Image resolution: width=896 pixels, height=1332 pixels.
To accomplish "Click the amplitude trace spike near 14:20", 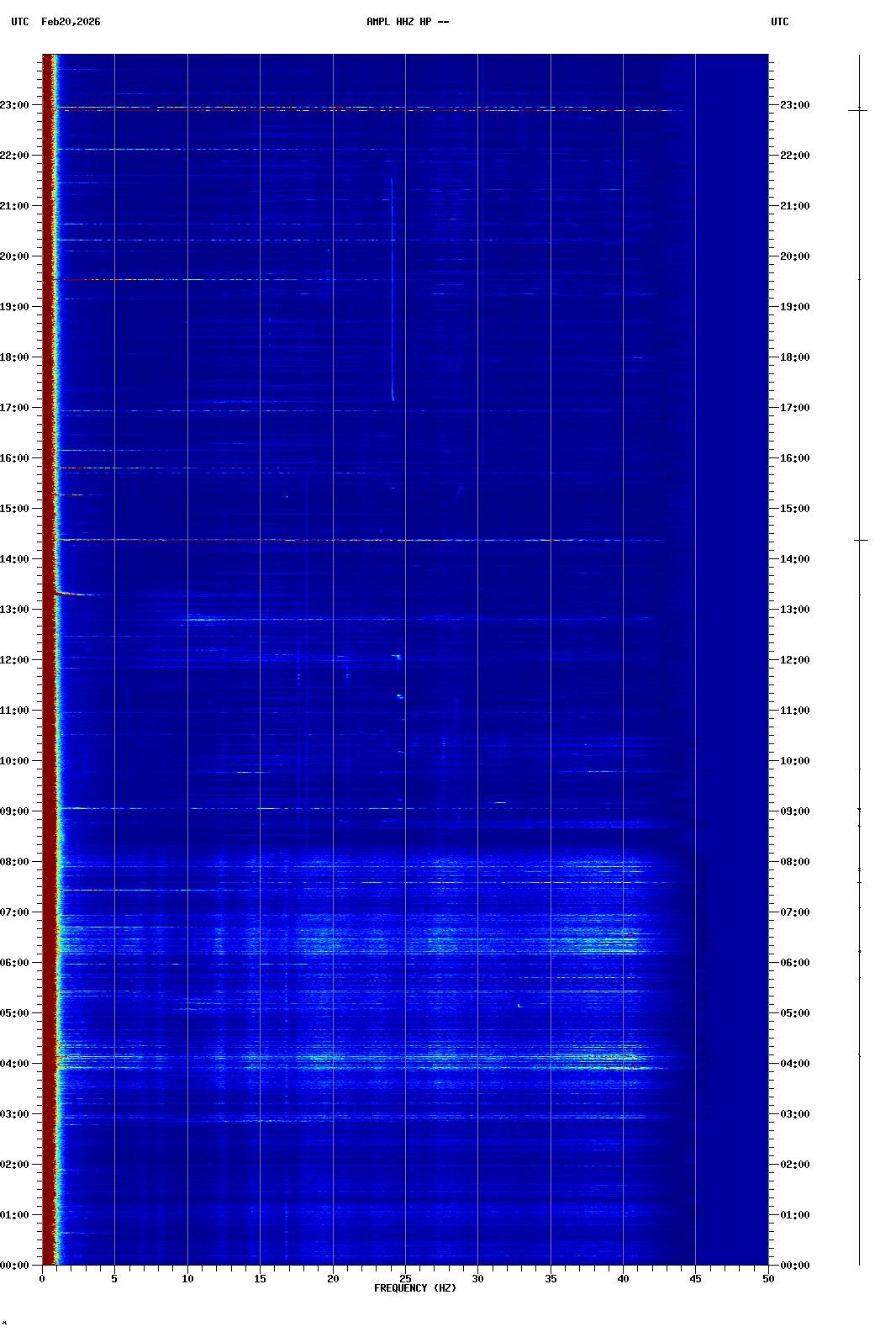I will pyautogui.click(x=860, y=540).
